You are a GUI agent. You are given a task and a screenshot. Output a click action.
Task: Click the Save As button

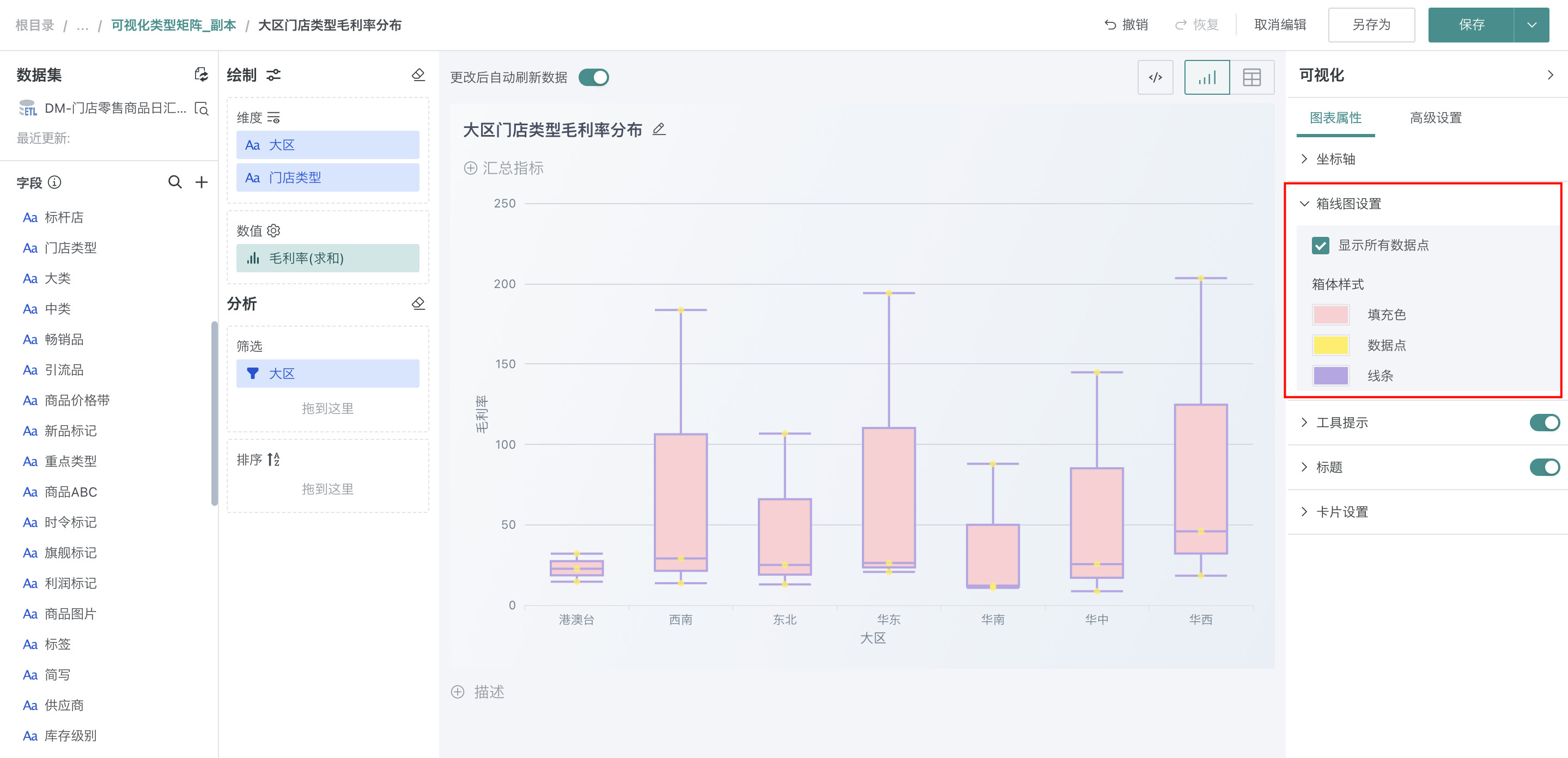coord(1371,25)
